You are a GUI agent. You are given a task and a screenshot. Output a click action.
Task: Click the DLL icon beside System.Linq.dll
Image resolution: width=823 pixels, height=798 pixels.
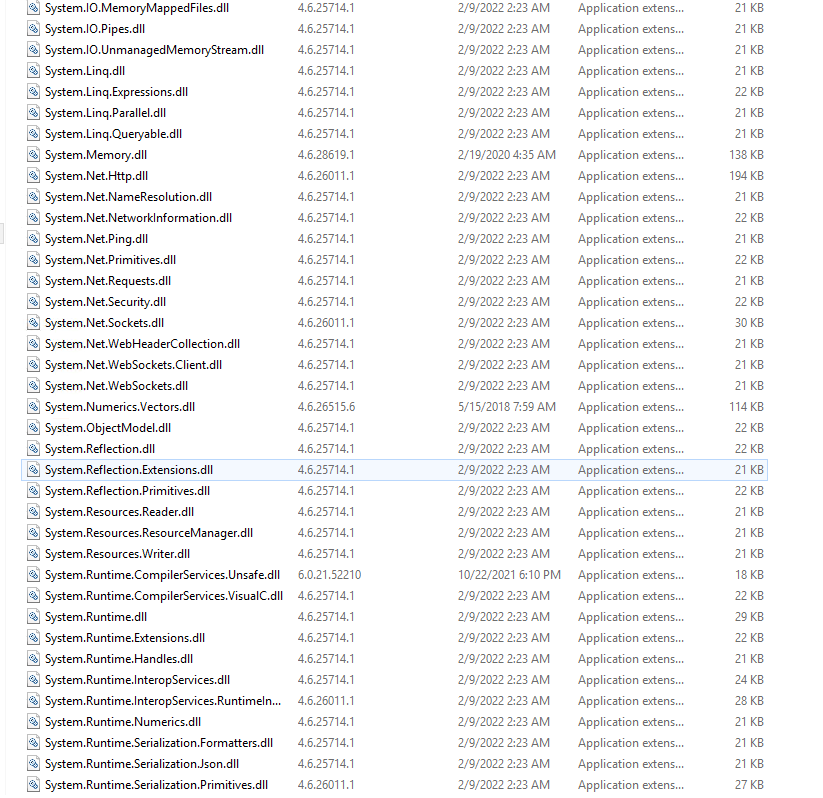point(33,70)
